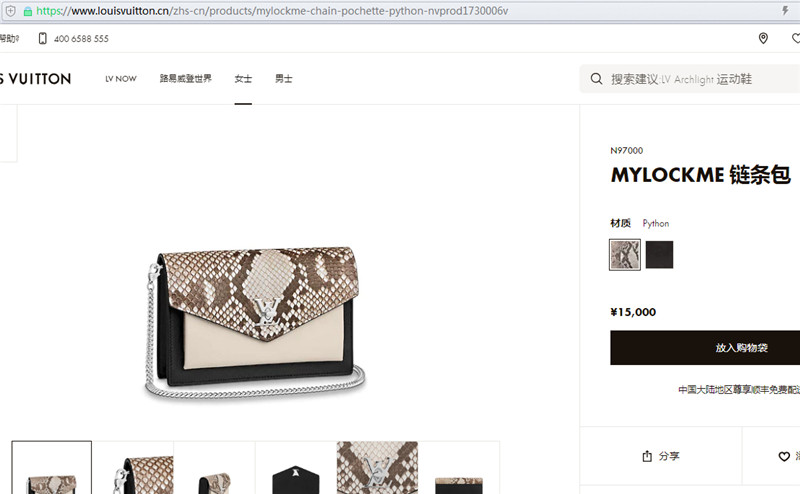This screenshot has height=494, width=800.
Task: Click the ¥15,000 price
Action: 633,312
